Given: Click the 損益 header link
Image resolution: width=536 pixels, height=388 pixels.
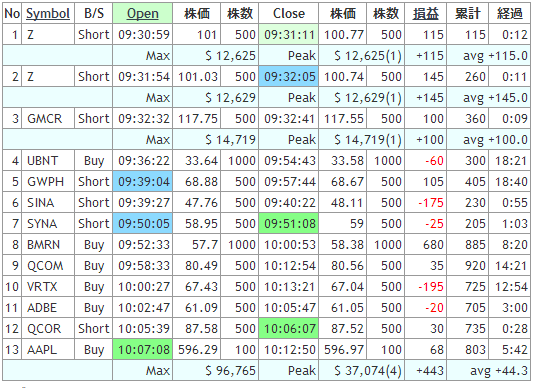Looking at the screenshot, I should [426, 14].
